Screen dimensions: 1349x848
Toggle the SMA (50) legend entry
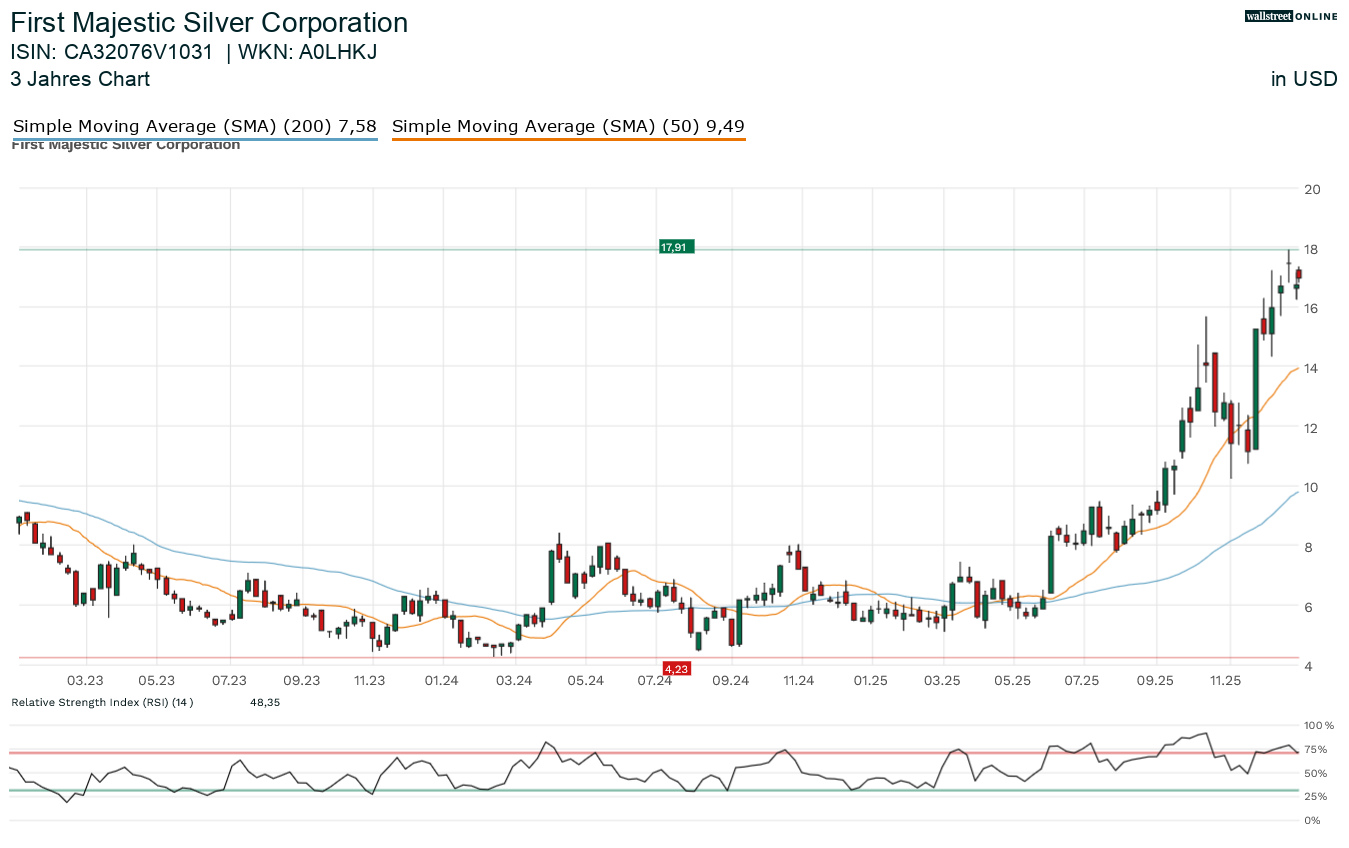tap(568, 126)
